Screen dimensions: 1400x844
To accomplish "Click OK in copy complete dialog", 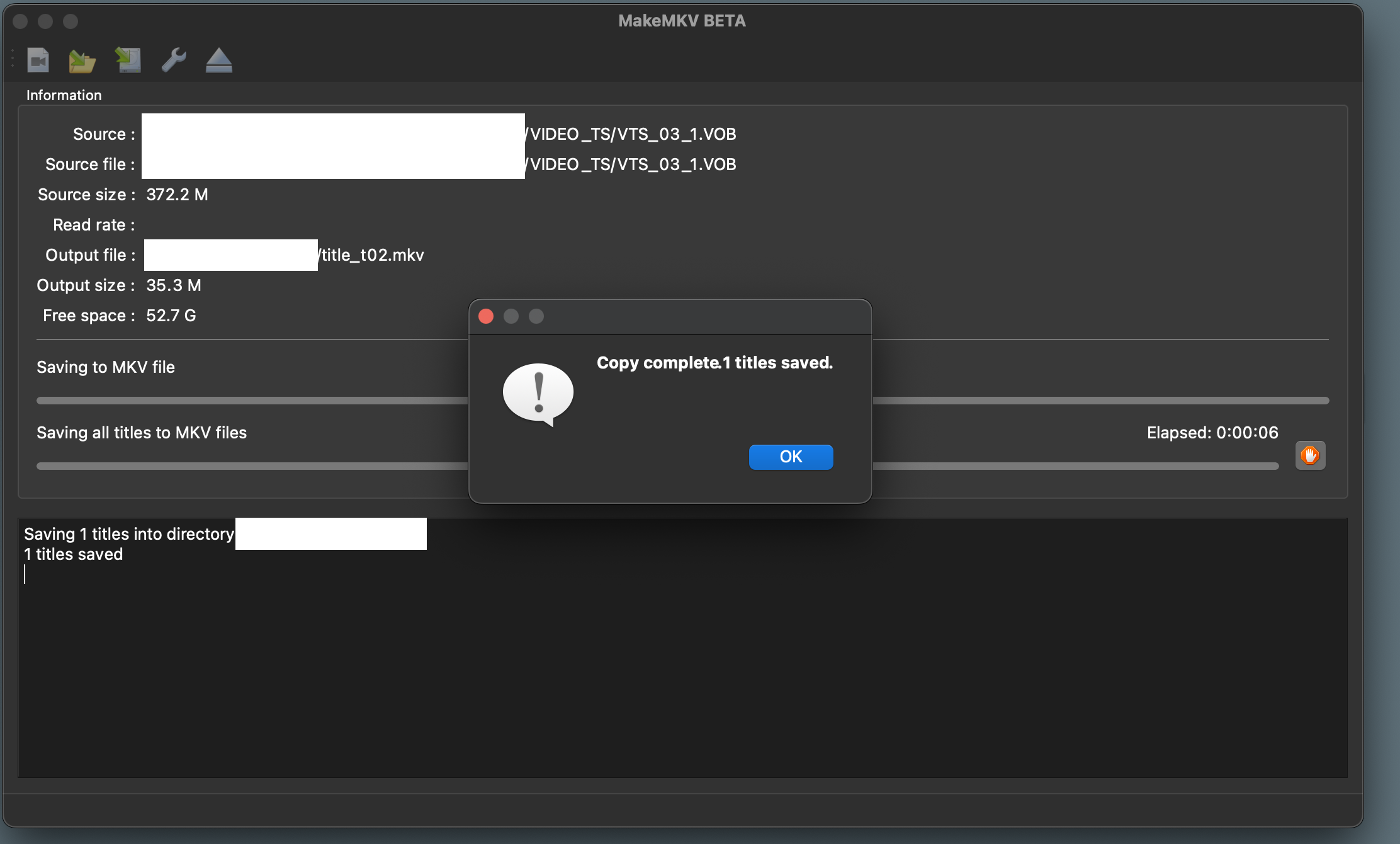I will [791, 457].
